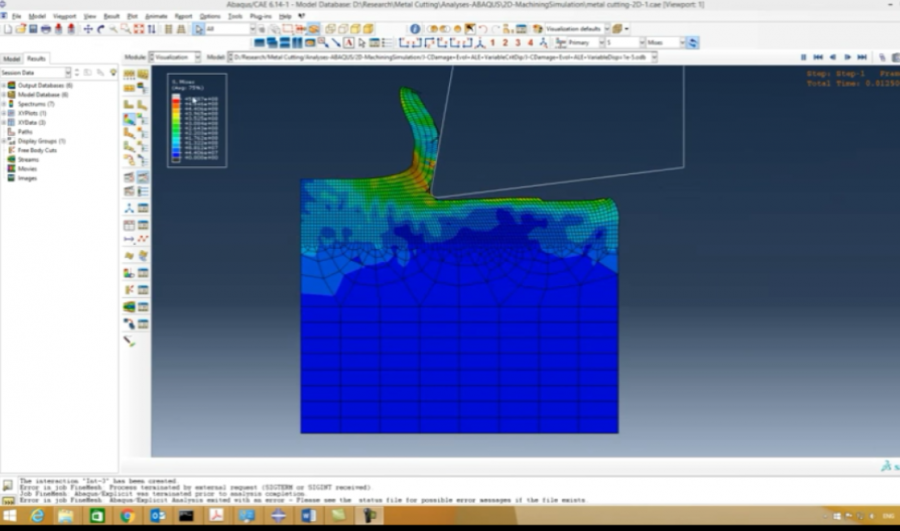
Task: Open Internet Explorer from the taskbar
Action: click(38, 516)
